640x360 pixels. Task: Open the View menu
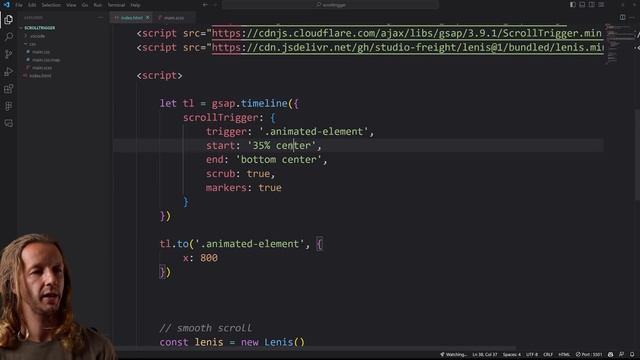(x=71, y=5)
